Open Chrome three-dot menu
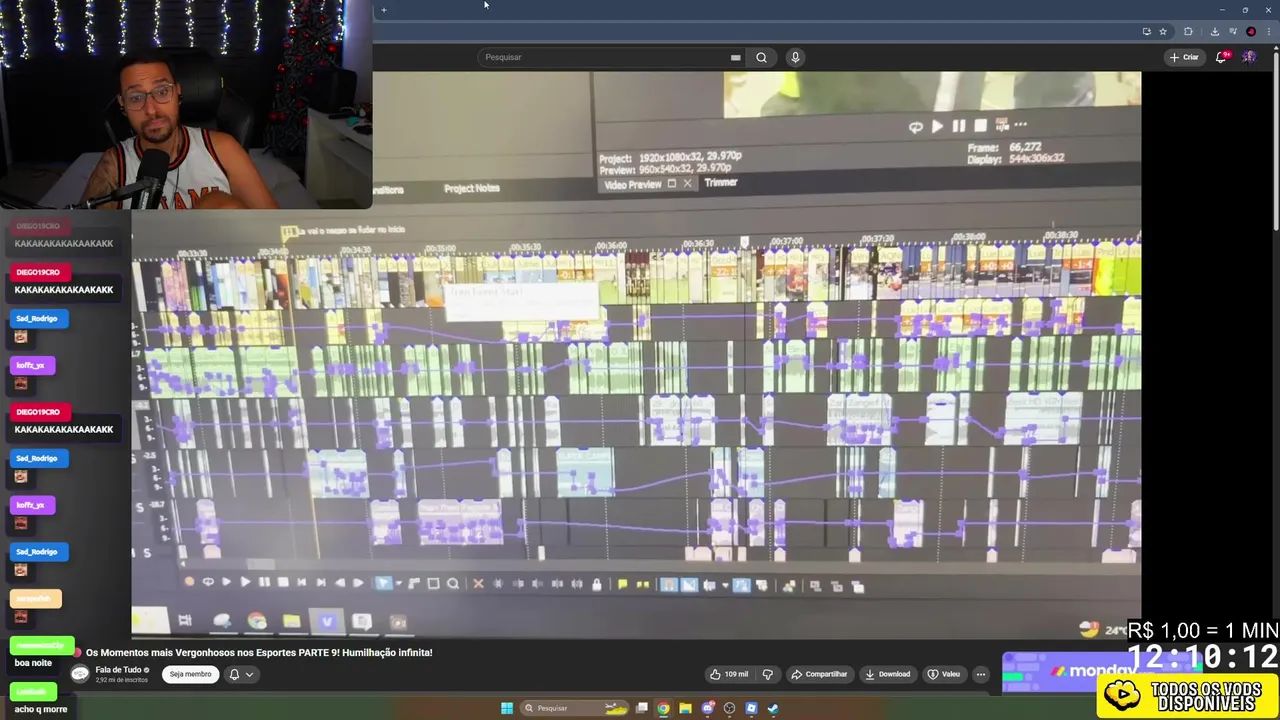Image resolution: width=1280 pixels, height=720 pixels. (x=1269, y=31)
